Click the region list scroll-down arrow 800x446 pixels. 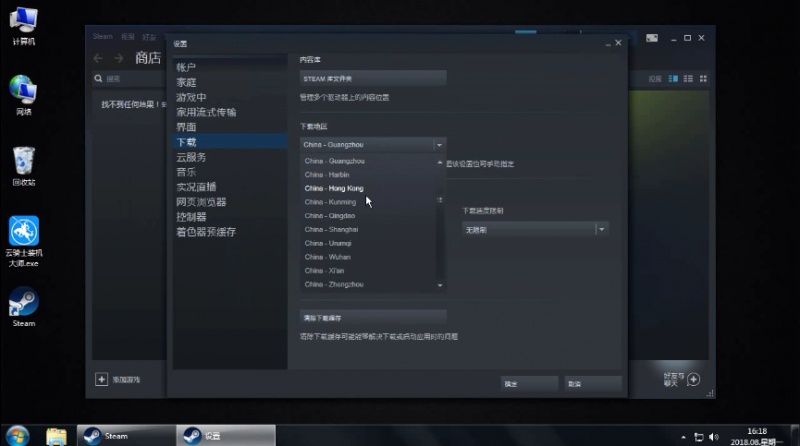point(440,285)
